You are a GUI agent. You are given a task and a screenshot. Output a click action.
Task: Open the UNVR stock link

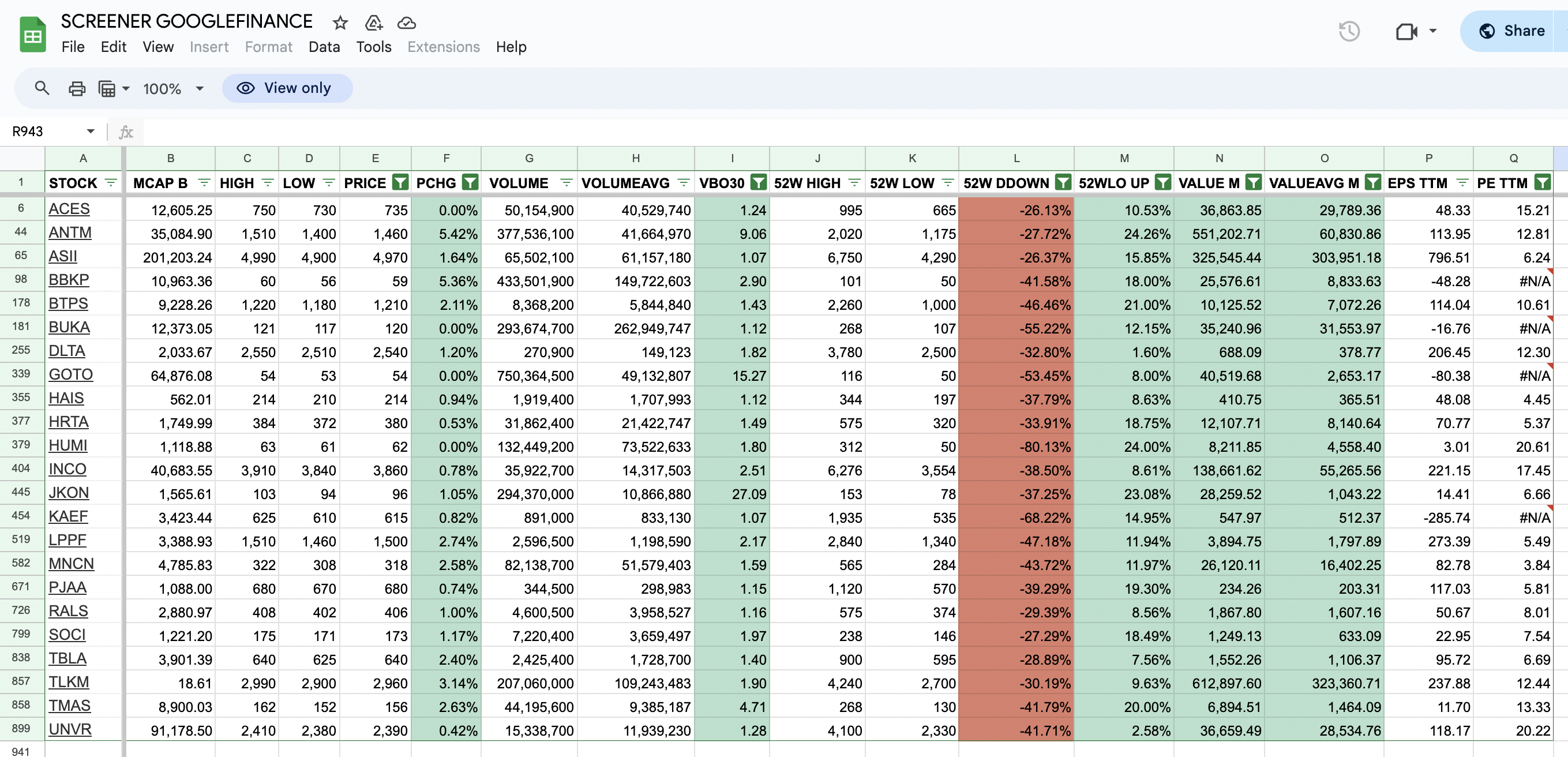coord(70,730)
